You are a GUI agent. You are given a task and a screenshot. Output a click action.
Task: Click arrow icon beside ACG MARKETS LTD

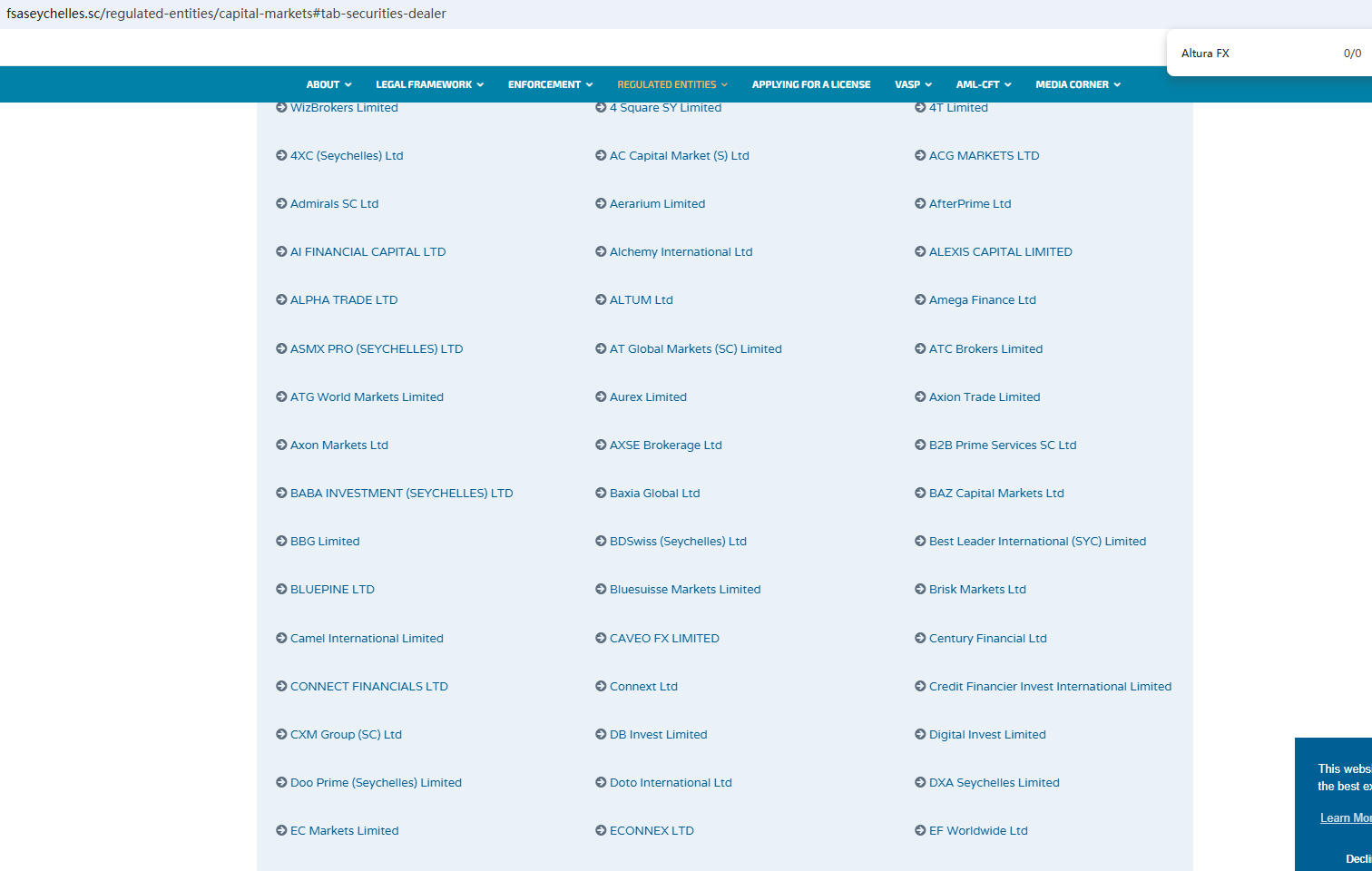[x=920, y=155]
